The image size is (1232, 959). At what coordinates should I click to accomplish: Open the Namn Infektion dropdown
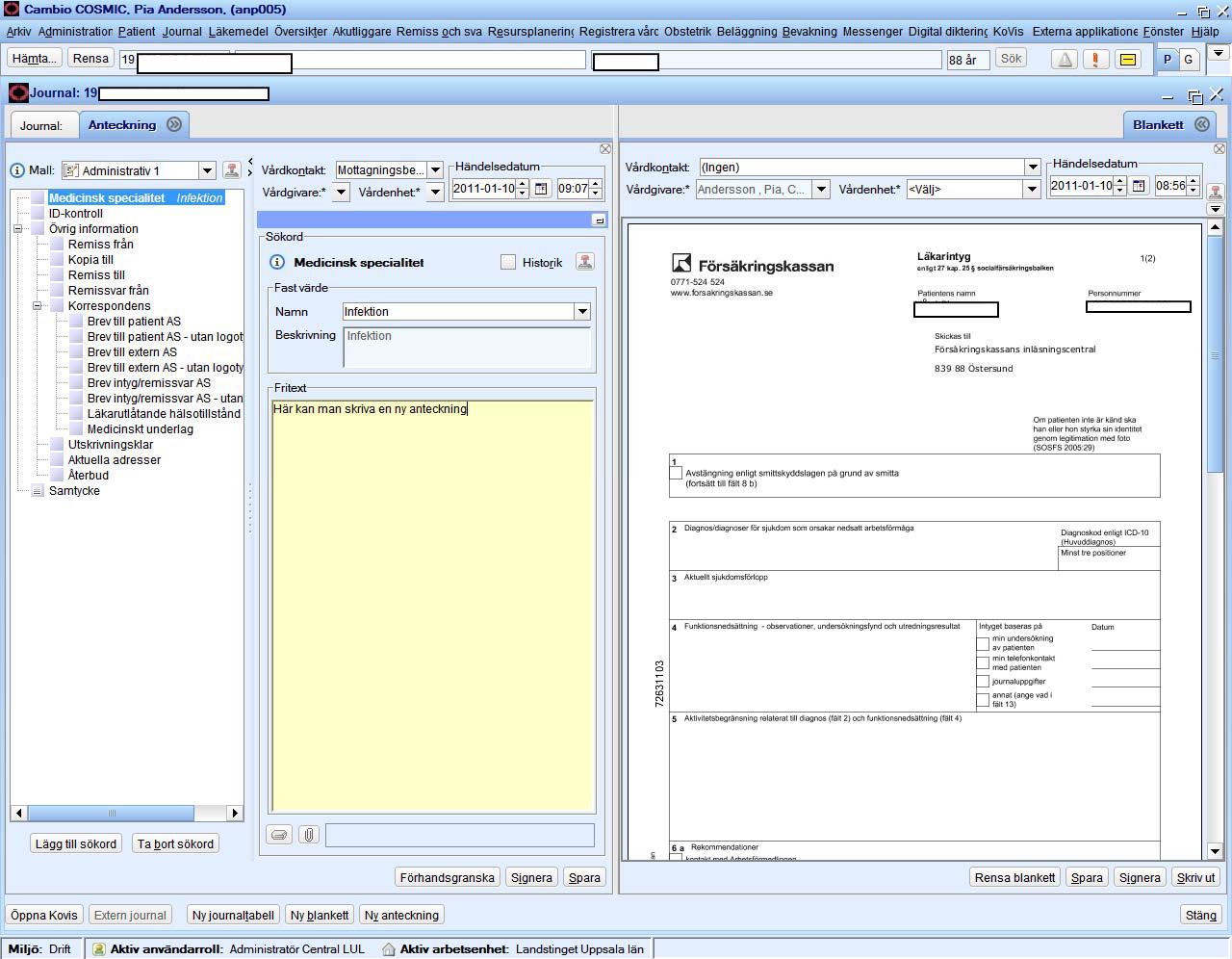[x=582, y=312]
